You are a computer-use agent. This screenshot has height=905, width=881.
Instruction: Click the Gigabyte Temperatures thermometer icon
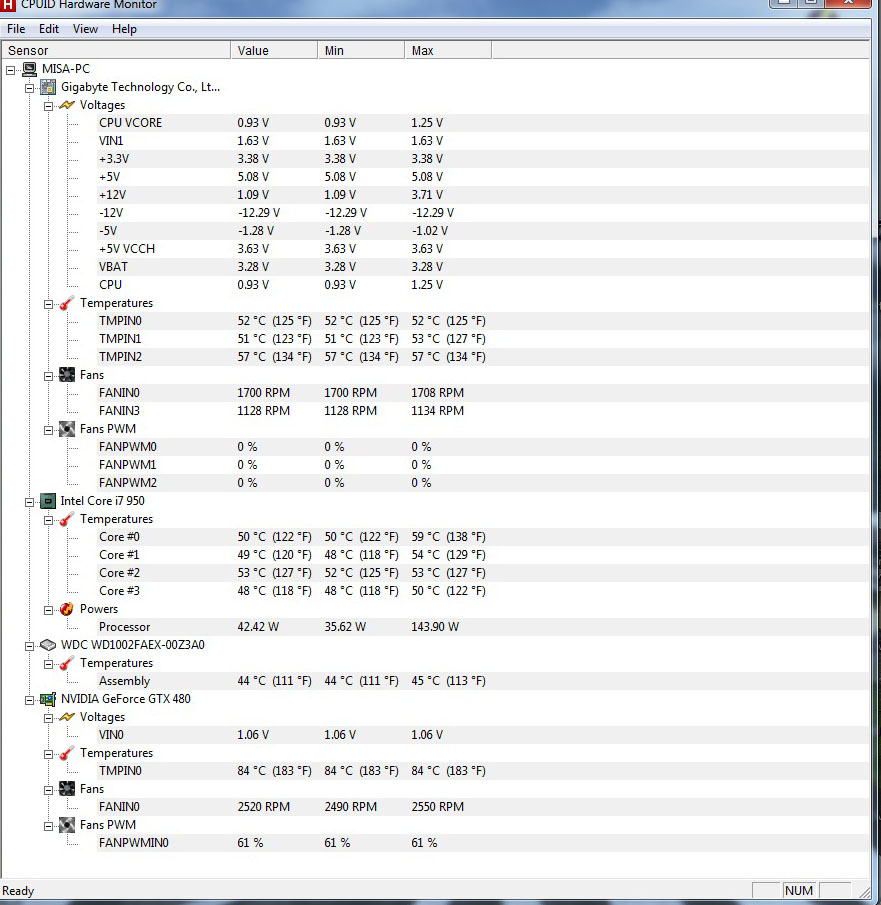click(x=67, y=303)
